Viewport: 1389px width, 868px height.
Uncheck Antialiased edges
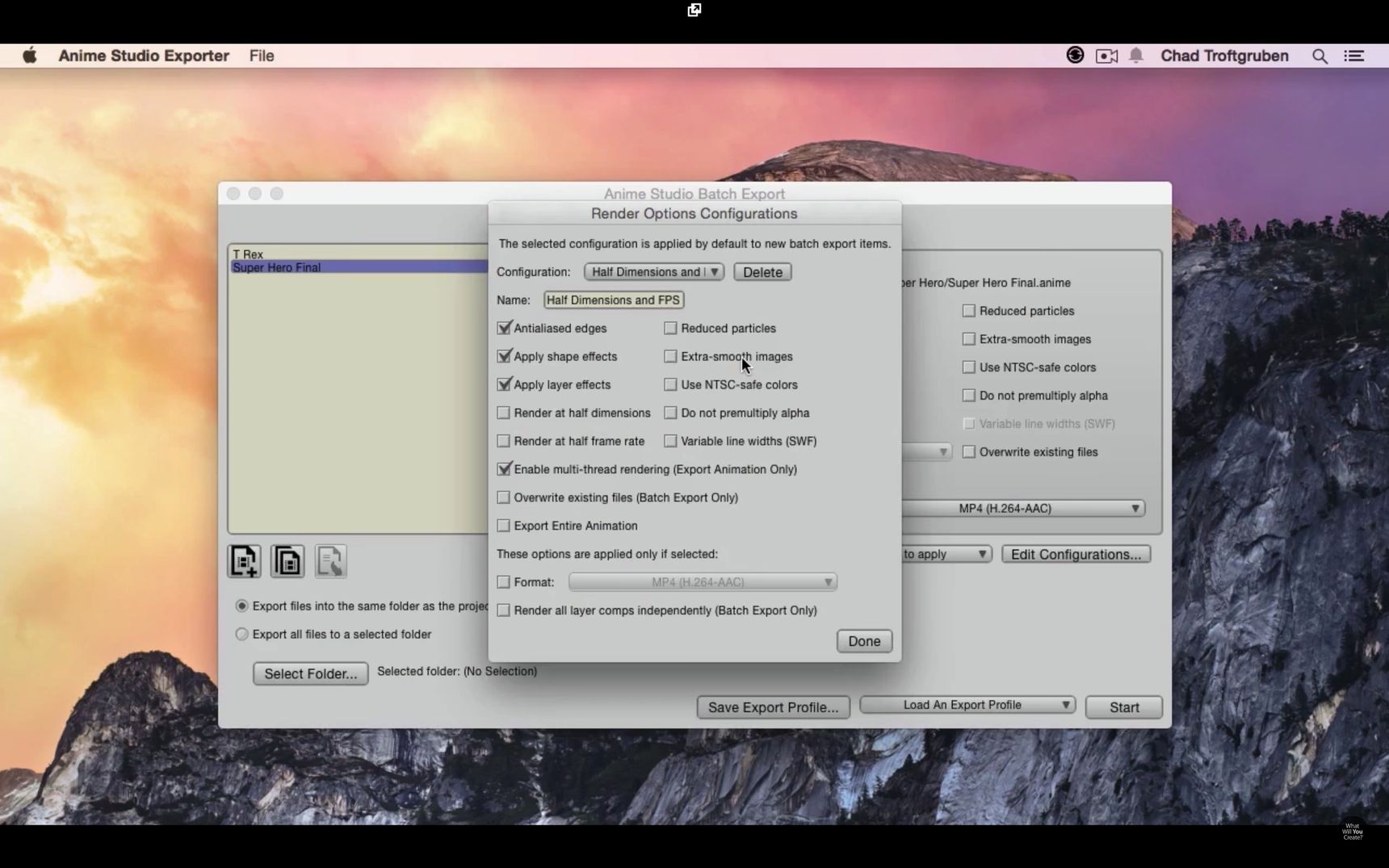(x=504, y=328)
